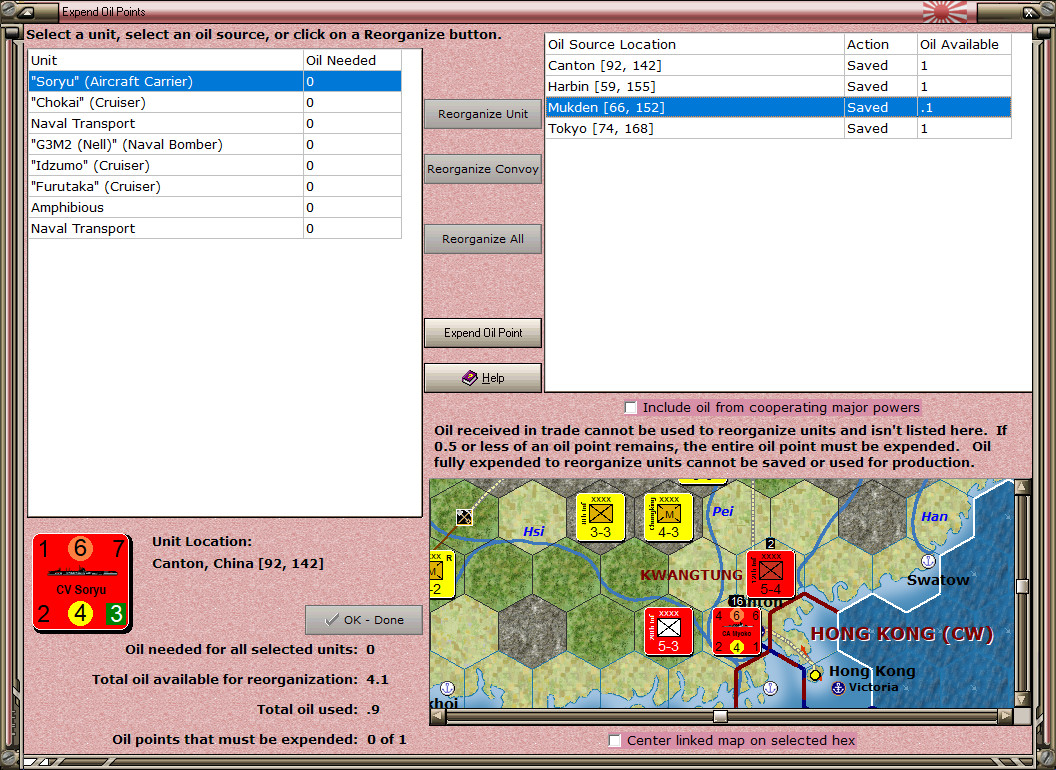Click the Expend Oil Point button

483,333
